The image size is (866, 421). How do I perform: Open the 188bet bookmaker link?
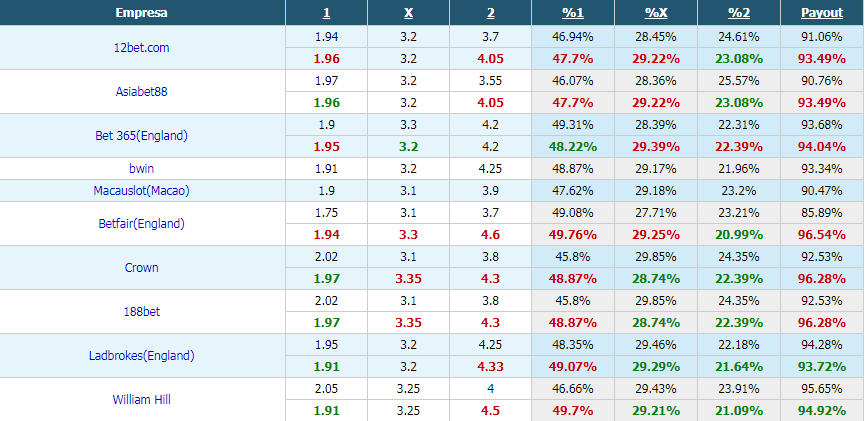tap(141, 312)
